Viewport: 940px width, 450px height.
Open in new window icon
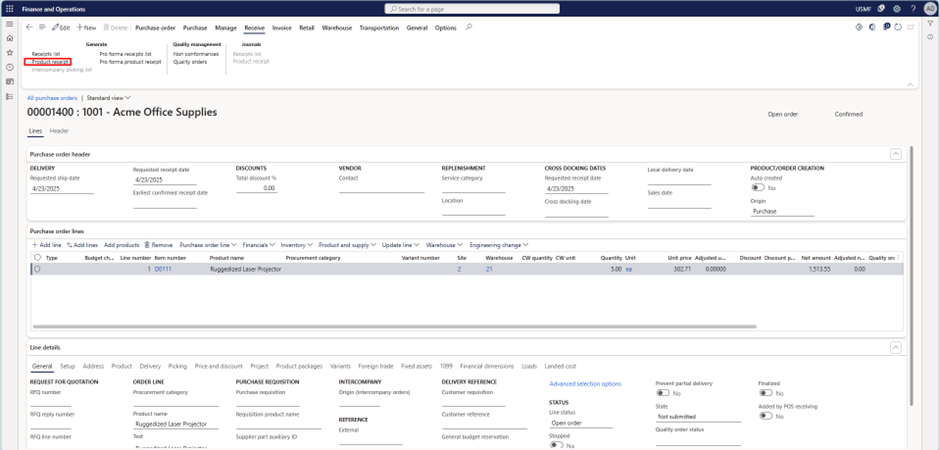pos(911,28)
